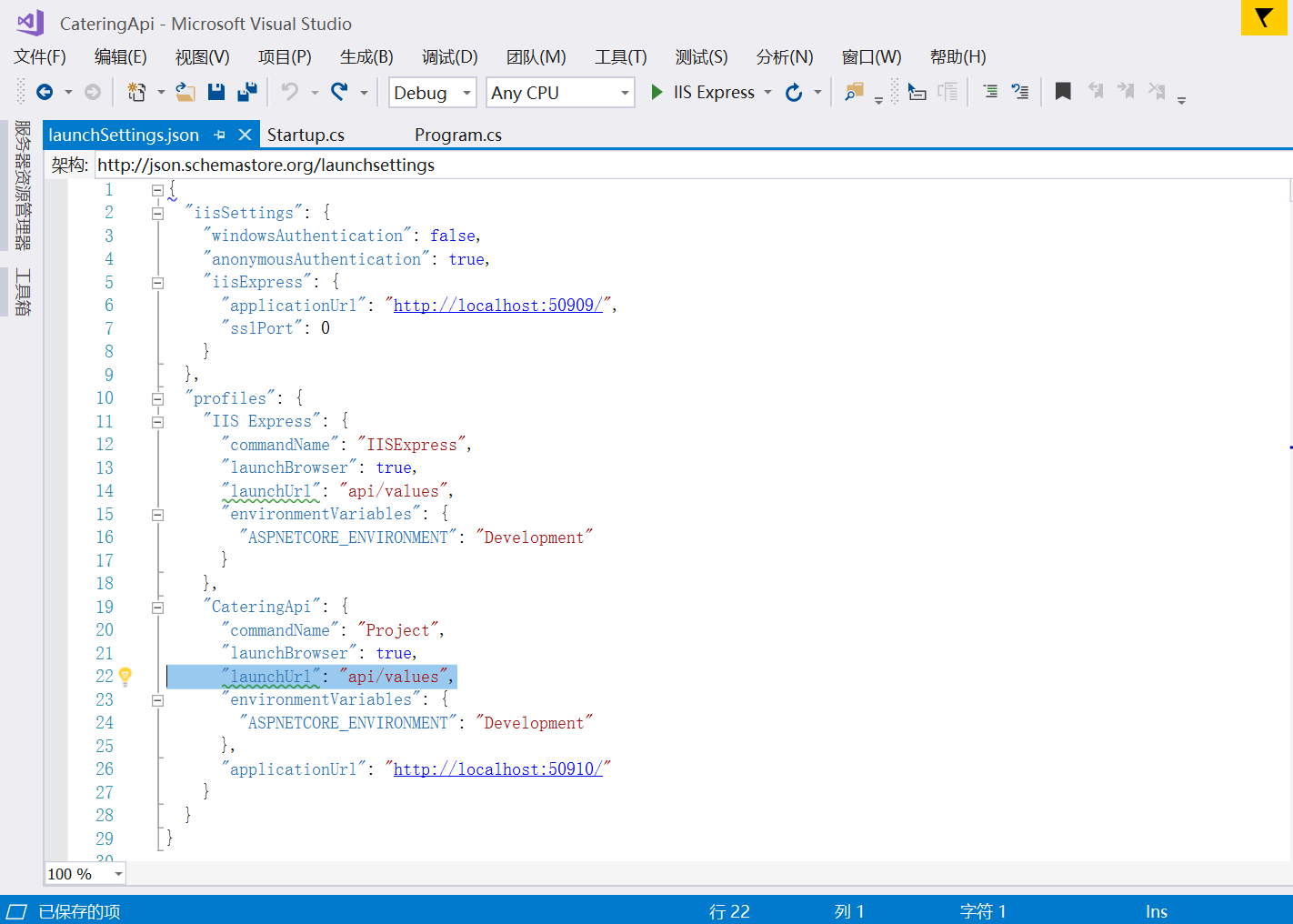Click the schema URL input field
Screen dimensions: 1293x924
[x=693, y=165]
